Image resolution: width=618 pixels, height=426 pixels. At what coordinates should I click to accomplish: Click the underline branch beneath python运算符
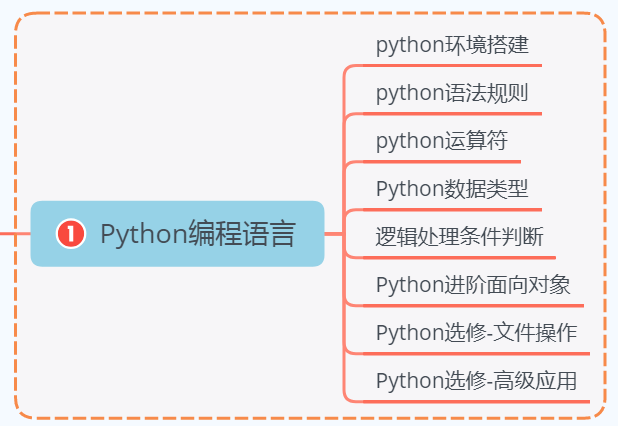[442, 162]
